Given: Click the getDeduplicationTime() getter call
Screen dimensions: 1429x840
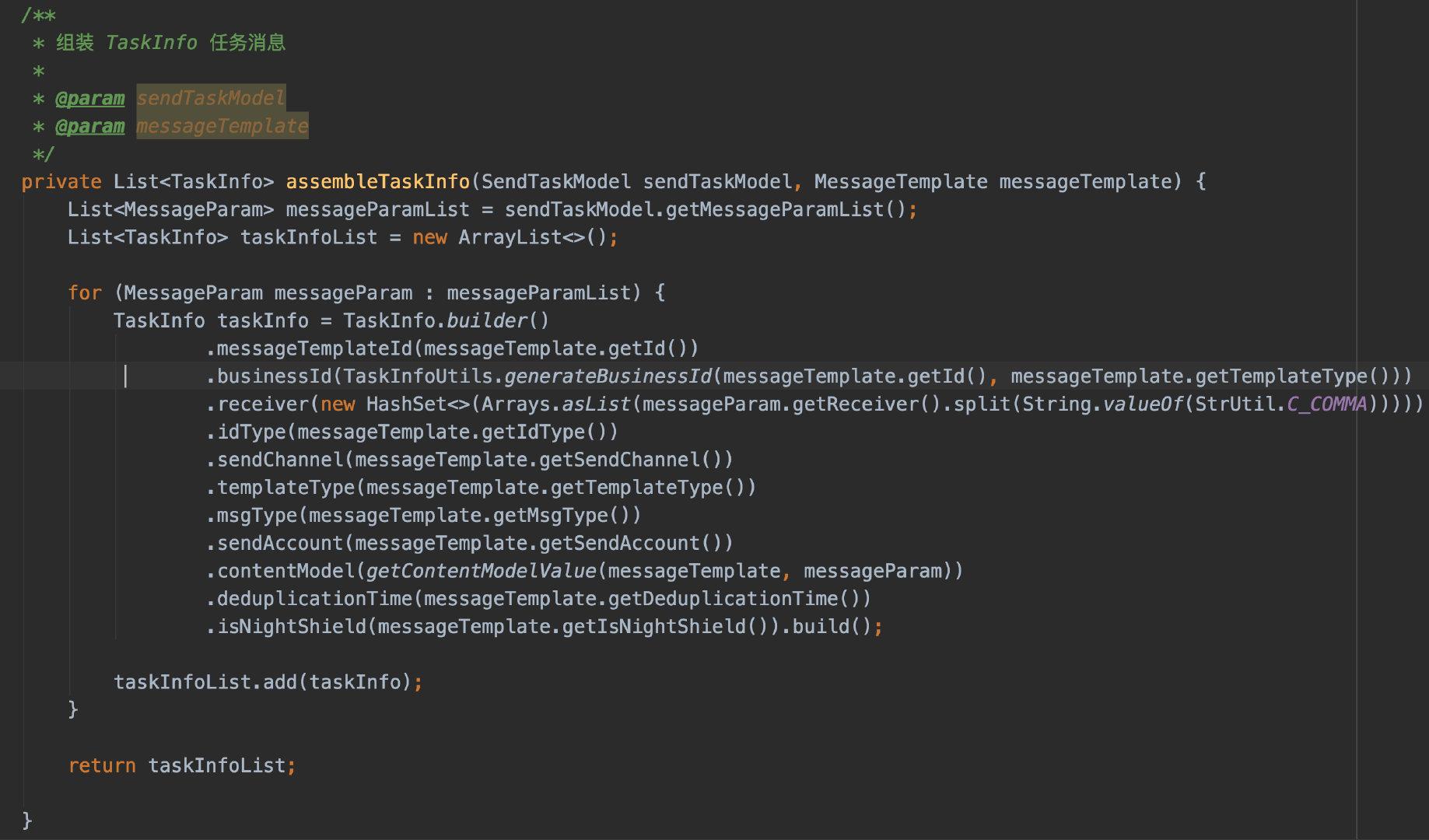Looking at the screenshot, I should [x=738, y=599].
